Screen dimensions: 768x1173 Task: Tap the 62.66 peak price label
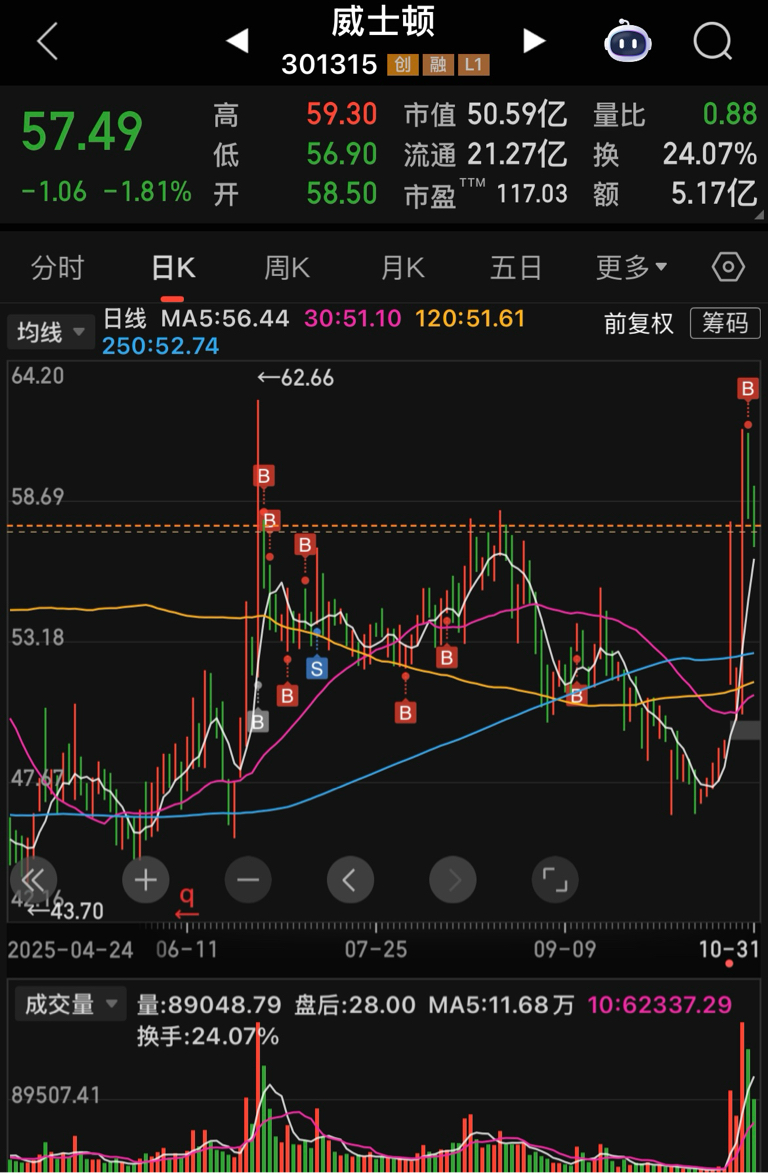point(296,378)
